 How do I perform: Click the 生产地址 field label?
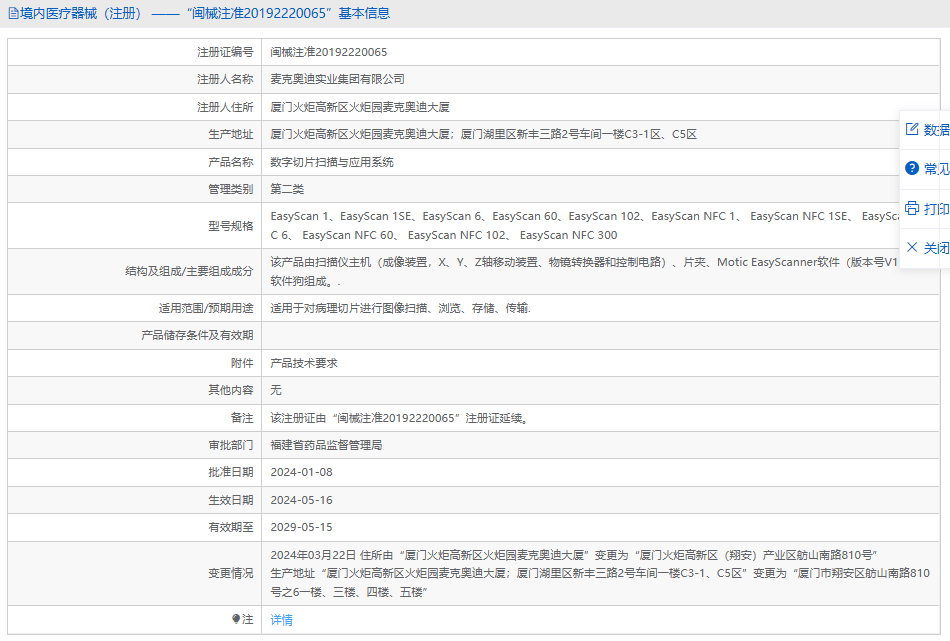click(x=231, y=135)
